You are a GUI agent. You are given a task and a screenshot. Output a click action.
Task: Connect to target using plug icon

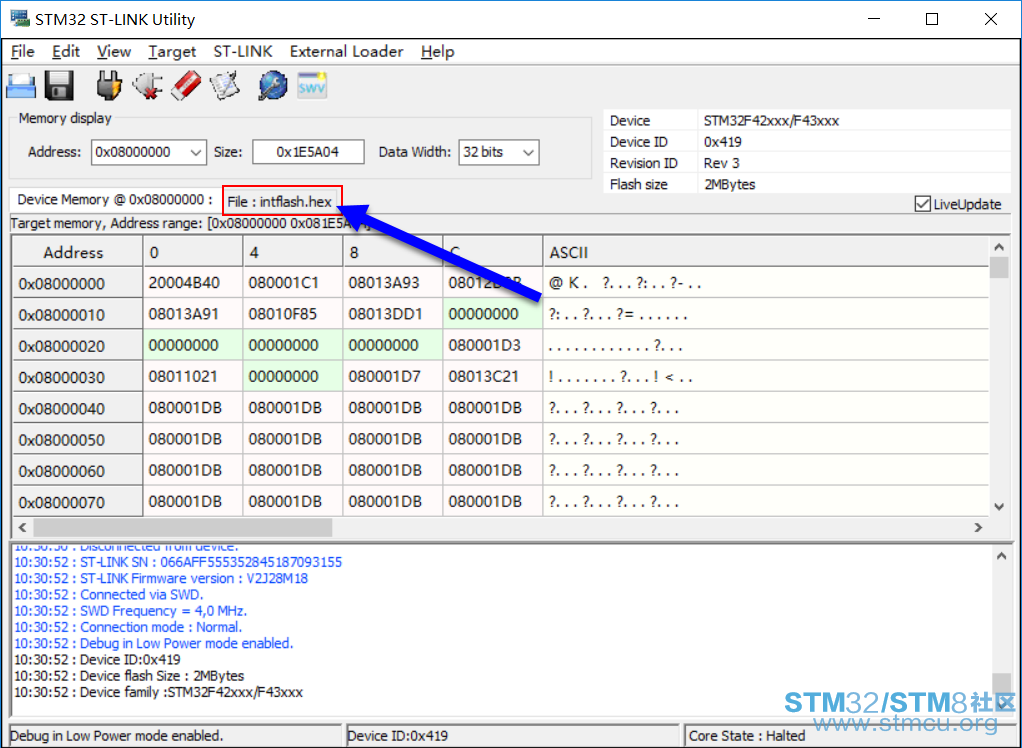point(109,85)
